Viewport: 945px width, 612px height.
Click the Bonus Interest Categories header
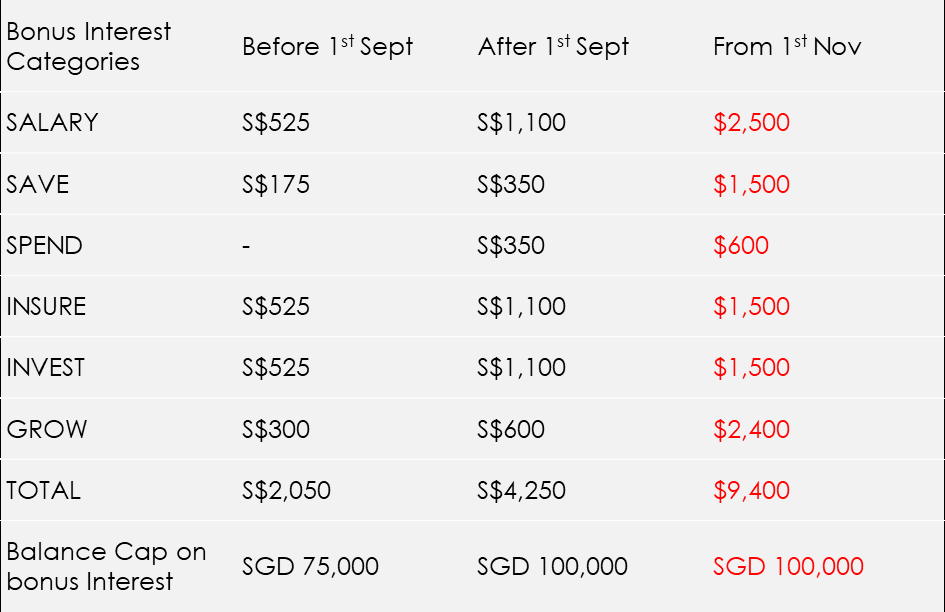tap(89, 46)
